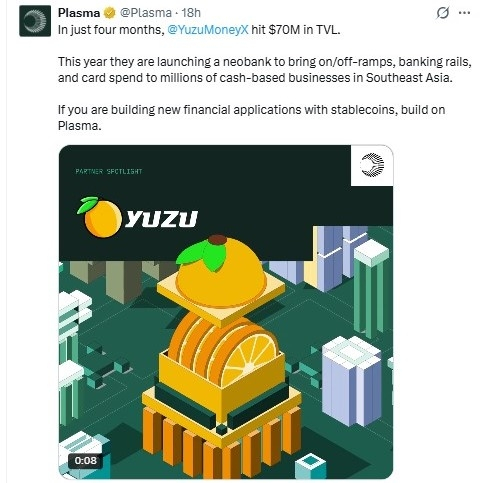Click the orange column base of building
480x483 pixels.
[x=222, y=441]
